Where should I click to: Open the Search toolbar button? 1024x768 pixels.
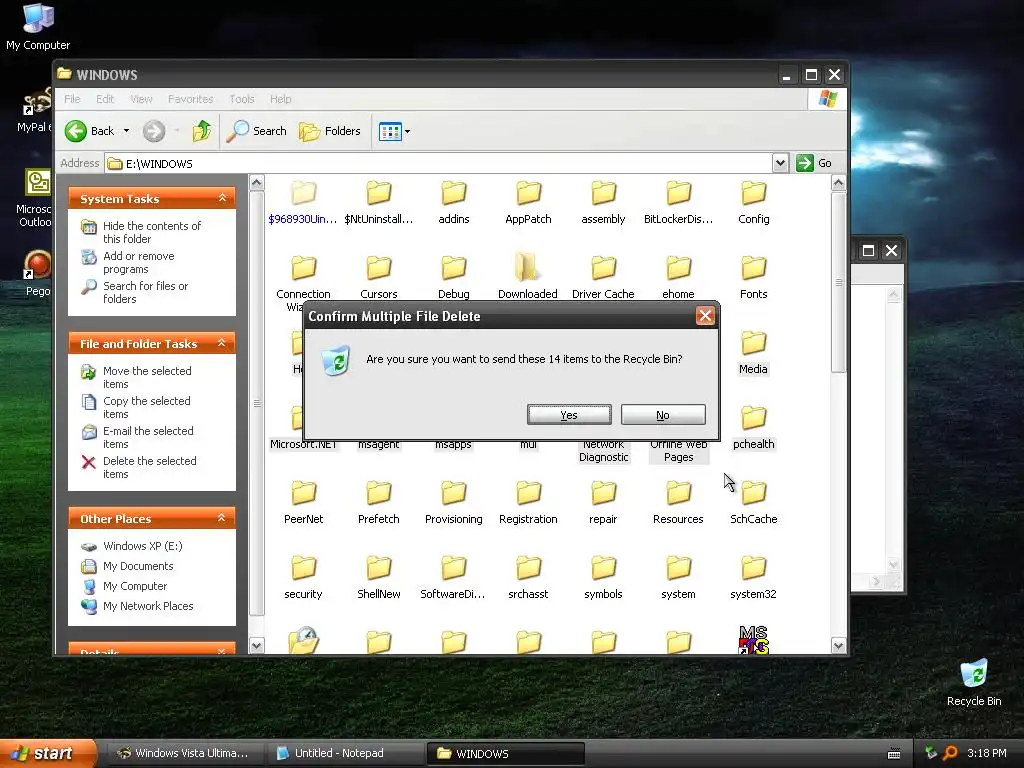point(257,131)
